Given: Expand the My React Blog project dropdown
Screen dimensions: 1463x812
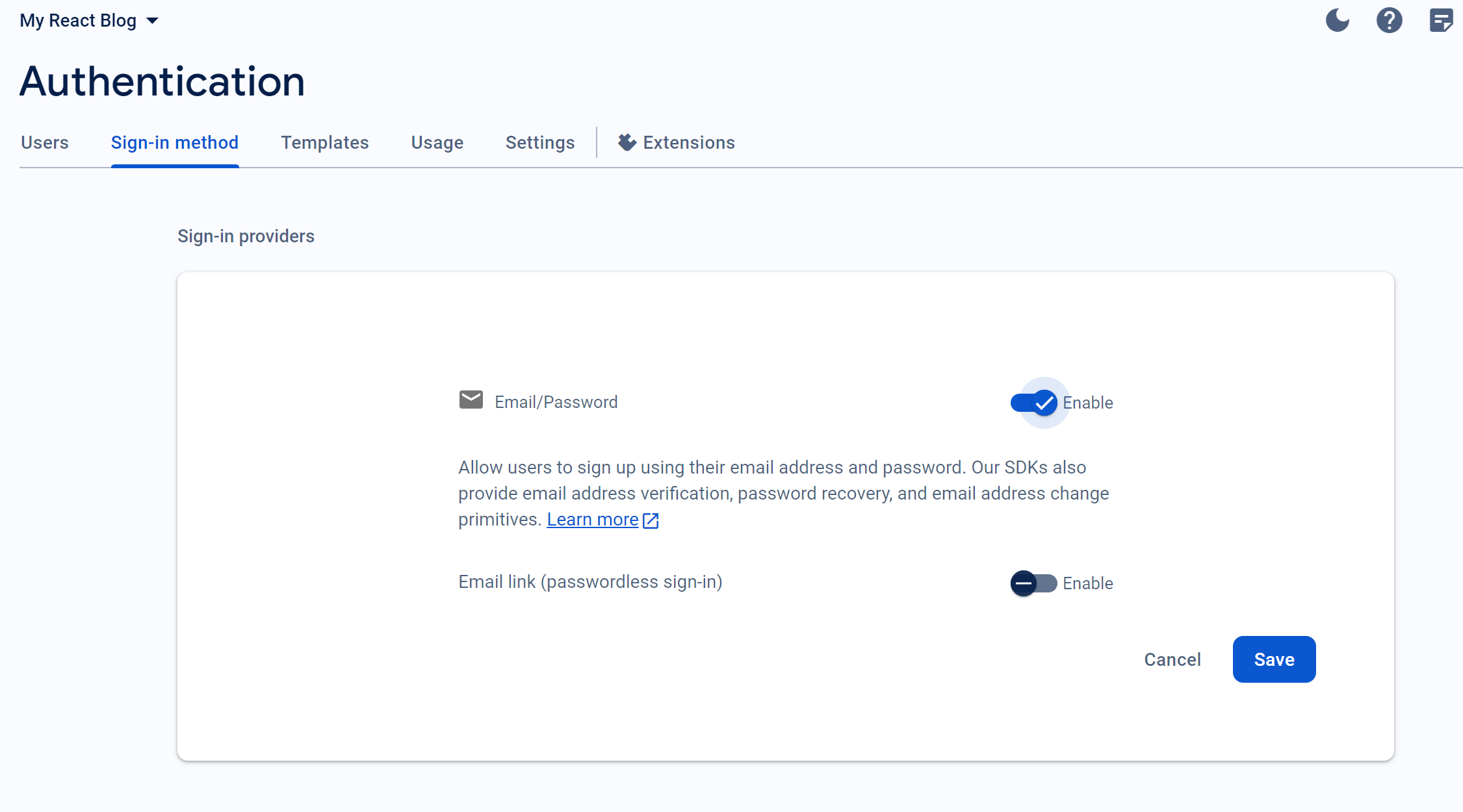Looking at the screenshot, I should click(78, 20).
